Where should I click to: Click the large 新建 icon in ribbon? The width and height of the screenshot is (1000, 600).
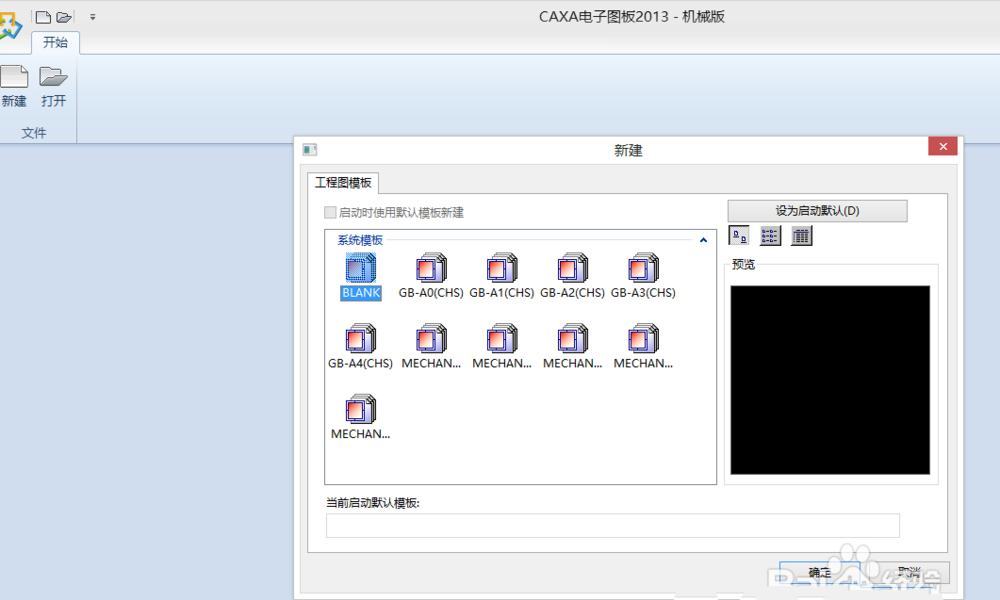tap(14, 77)
